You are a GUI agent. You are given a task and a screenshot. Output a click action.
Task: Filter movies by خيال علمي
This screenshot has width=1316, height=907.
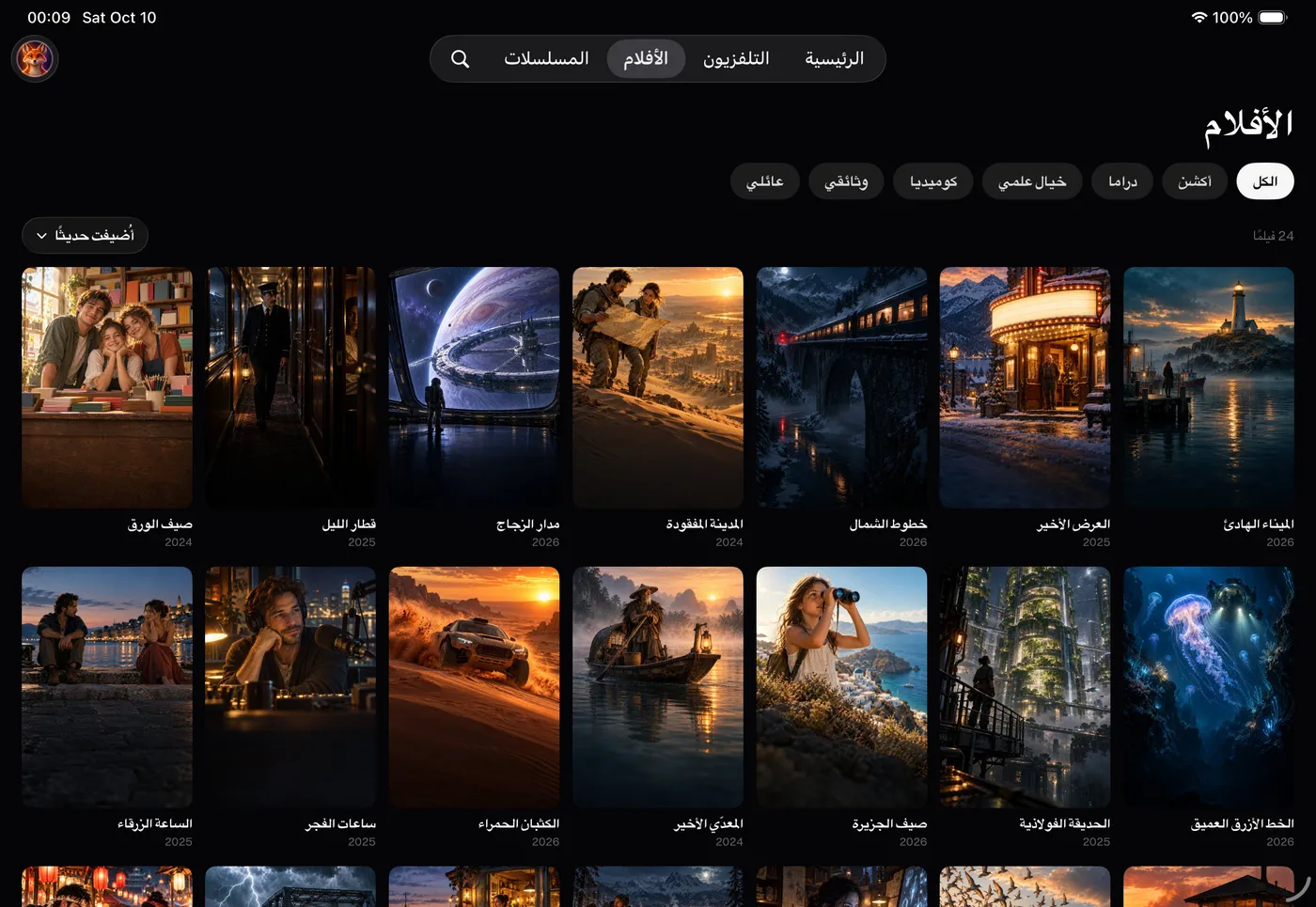(1032, 181)
